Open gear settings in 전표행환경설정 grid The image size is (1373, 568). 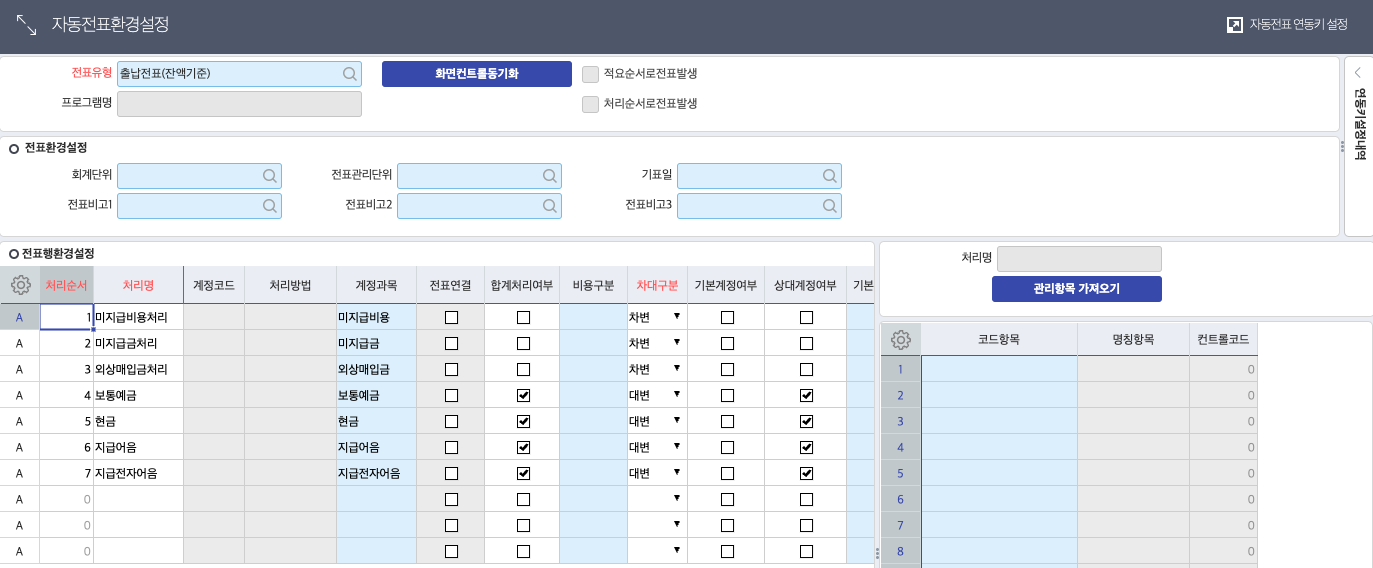point(20,285)
